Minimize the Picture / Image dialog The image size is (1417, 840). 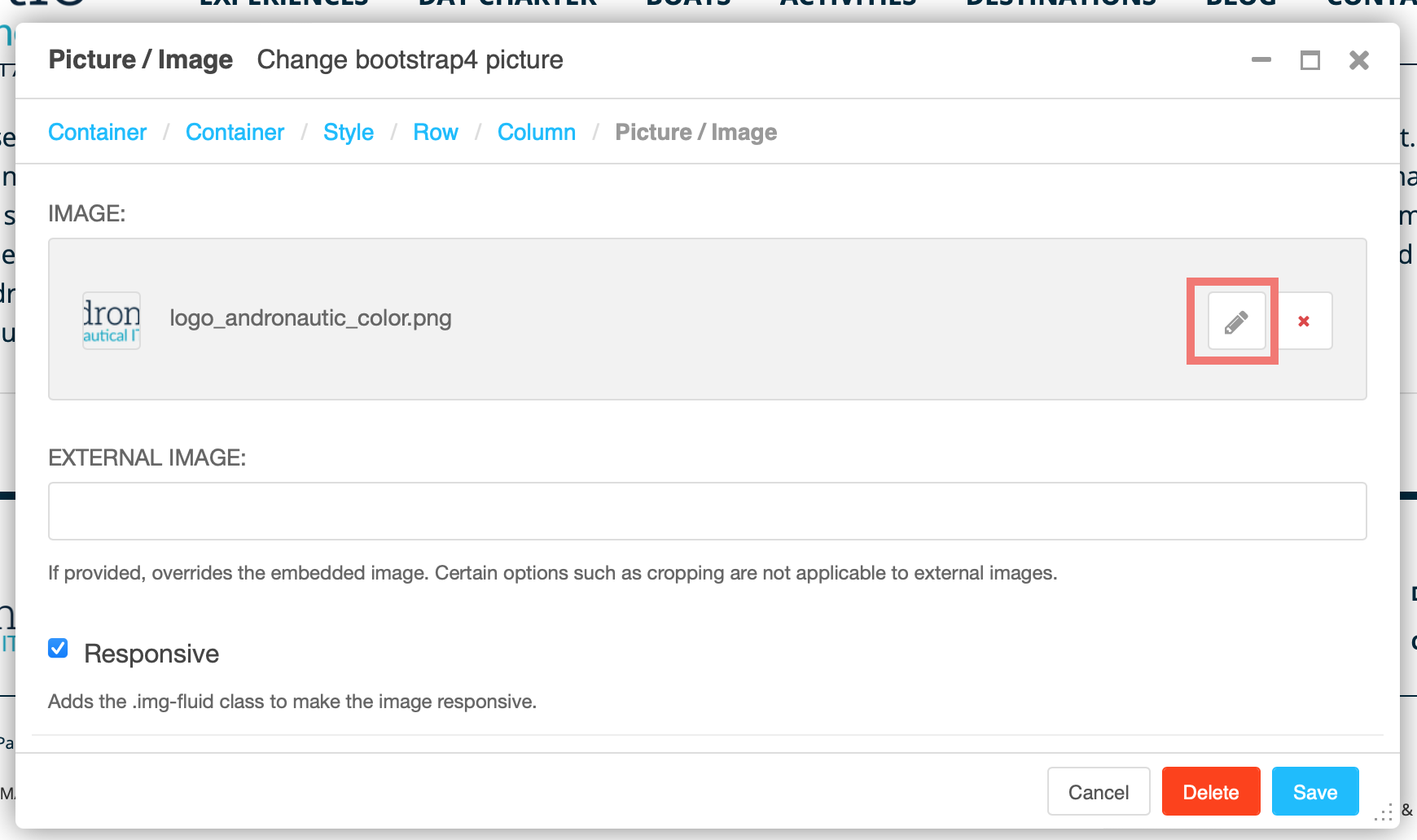(x=1261, y=60)
